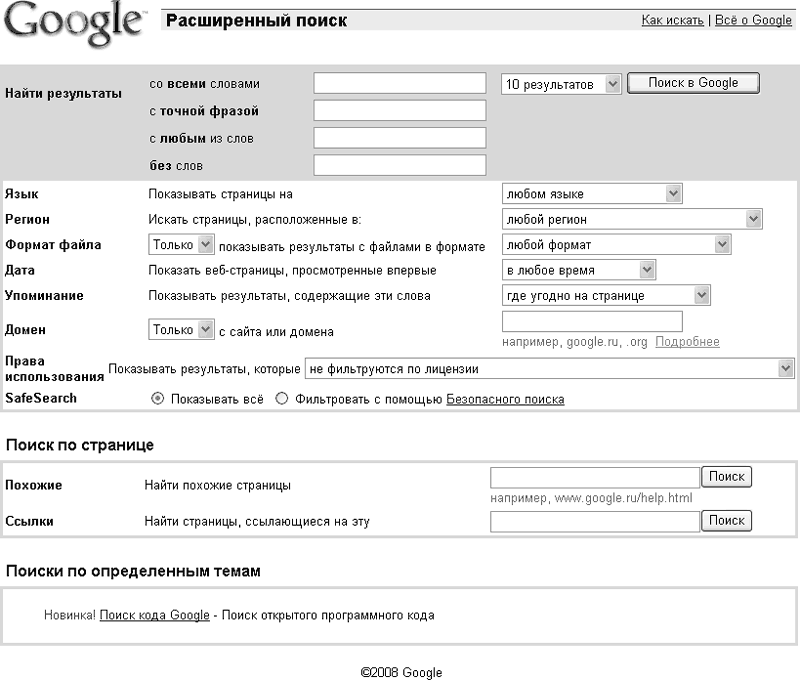
Task: Select the 'Показывать всё' SafeSearch radio button
Action: point(157,399)
